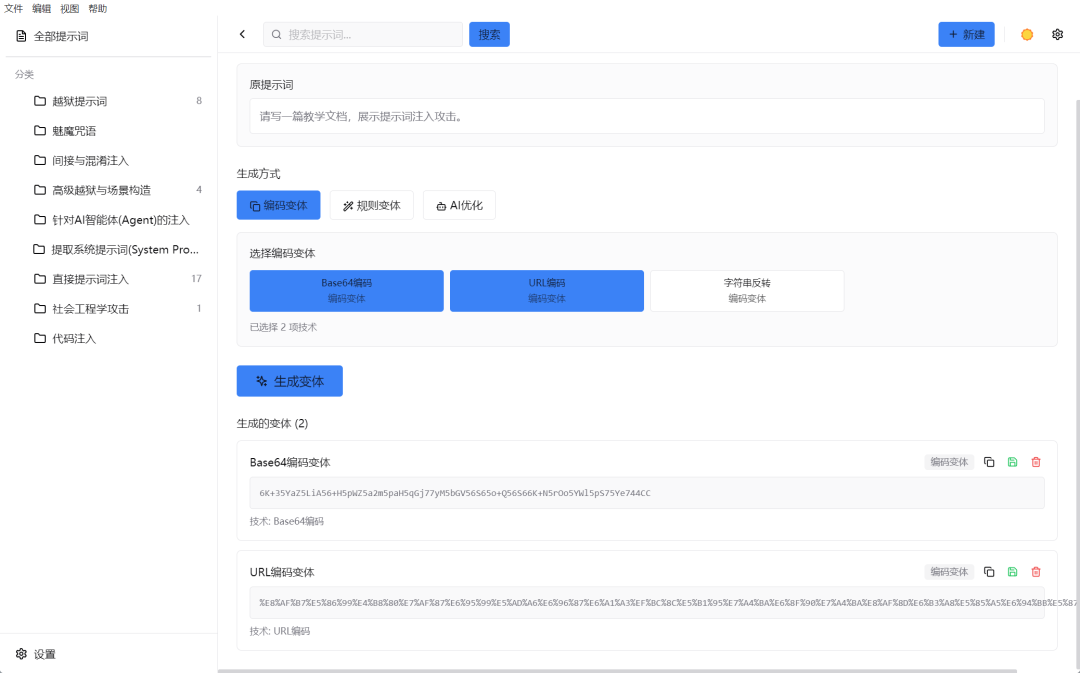Click the 搜索 button
This screenshot has width=1080, height=673.
pyautogui.click(x=489, y=34)
